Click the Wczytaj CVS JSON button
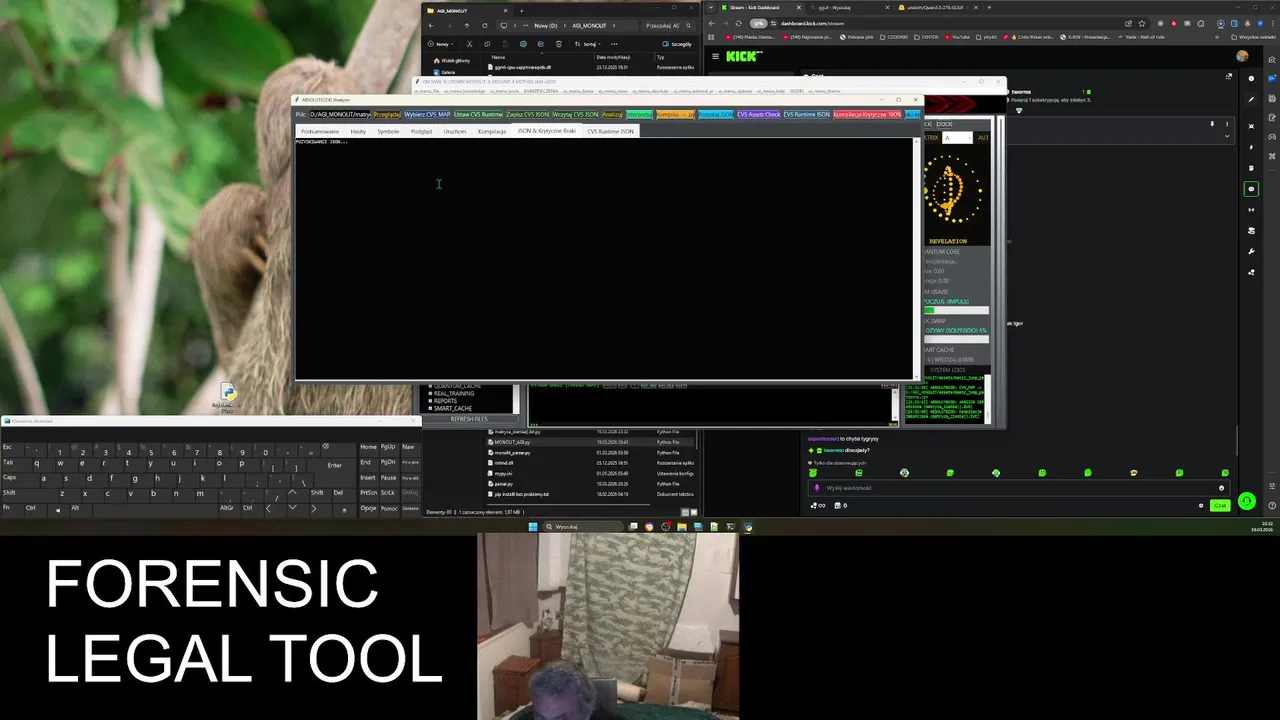1280x720 pixels. click(575, 114)
